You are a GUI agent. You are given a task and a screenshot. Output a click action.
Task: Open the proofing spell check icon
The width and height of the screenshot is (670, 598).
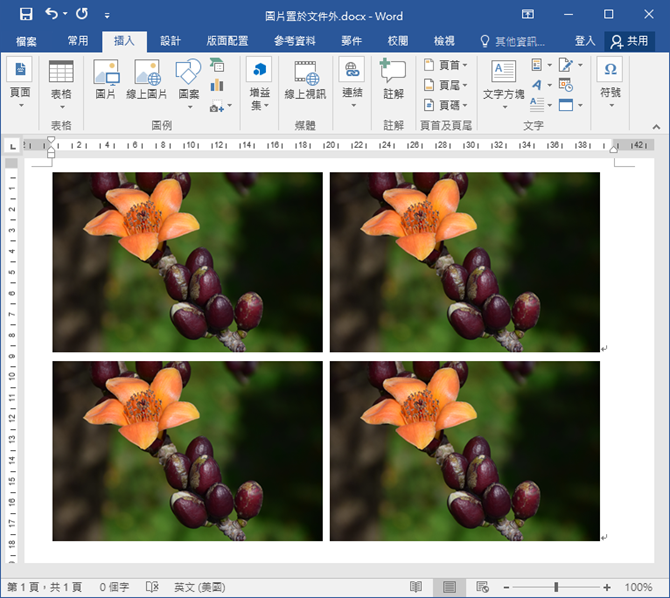coord(152,587)
